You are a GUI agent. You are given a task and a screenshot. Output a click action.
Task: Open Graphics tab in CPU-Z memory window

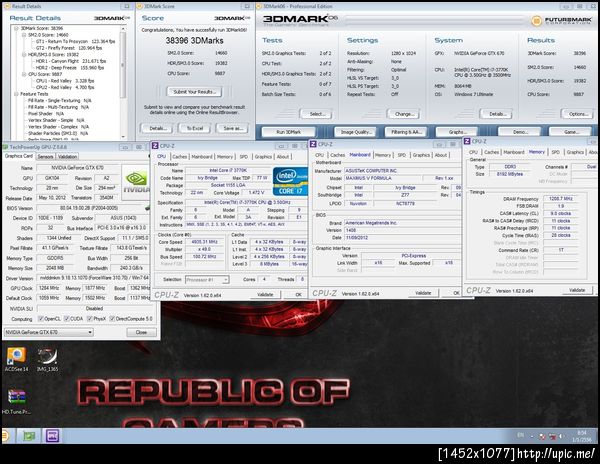click(575, 152)
